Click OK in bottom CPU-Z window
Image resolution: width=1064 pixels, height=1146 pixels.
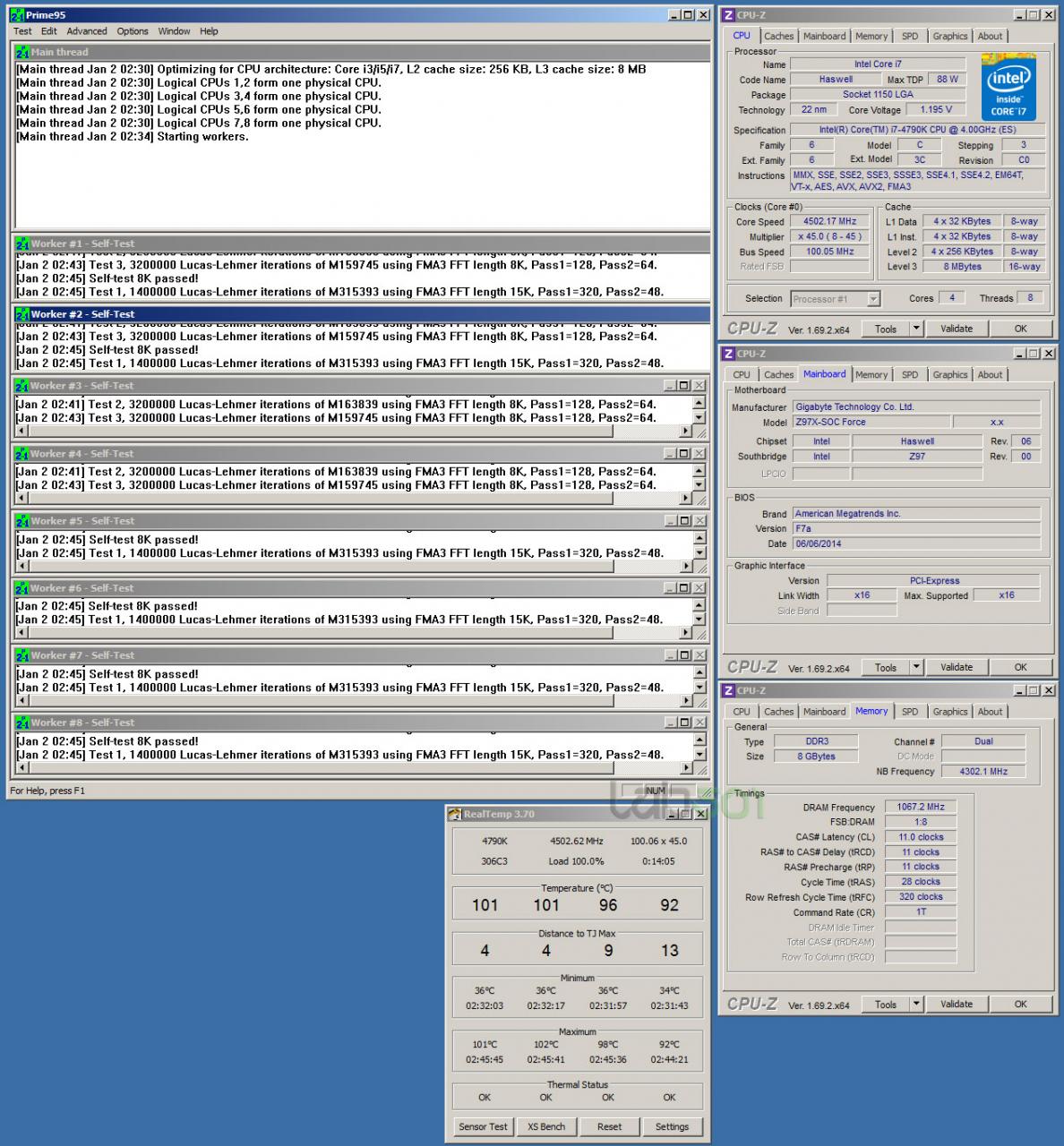(x=1020, y=1005)
